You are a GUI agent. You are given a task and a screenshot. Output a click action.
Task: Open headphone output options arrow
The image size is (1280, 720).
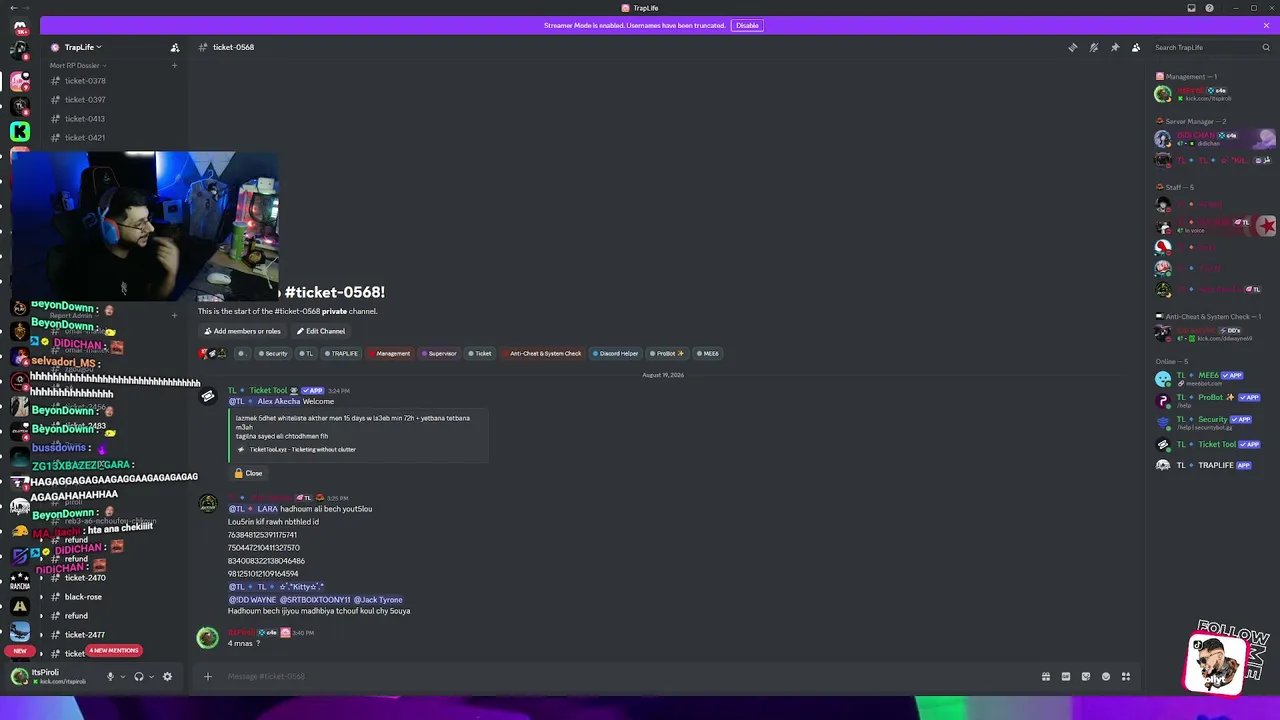(x=151, y=677)
